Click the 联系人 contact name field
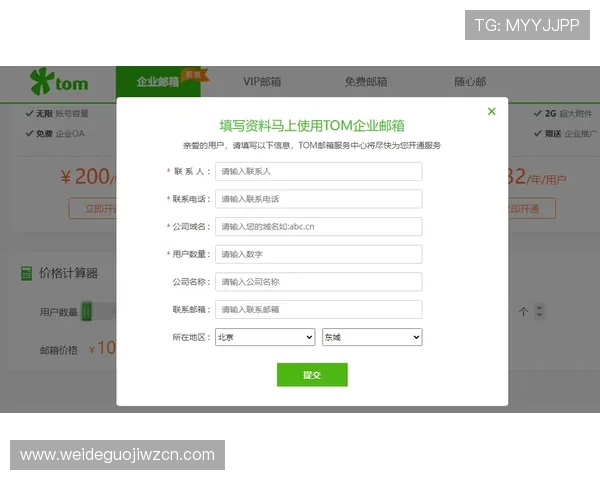600x480 pixels. point(318,172)
